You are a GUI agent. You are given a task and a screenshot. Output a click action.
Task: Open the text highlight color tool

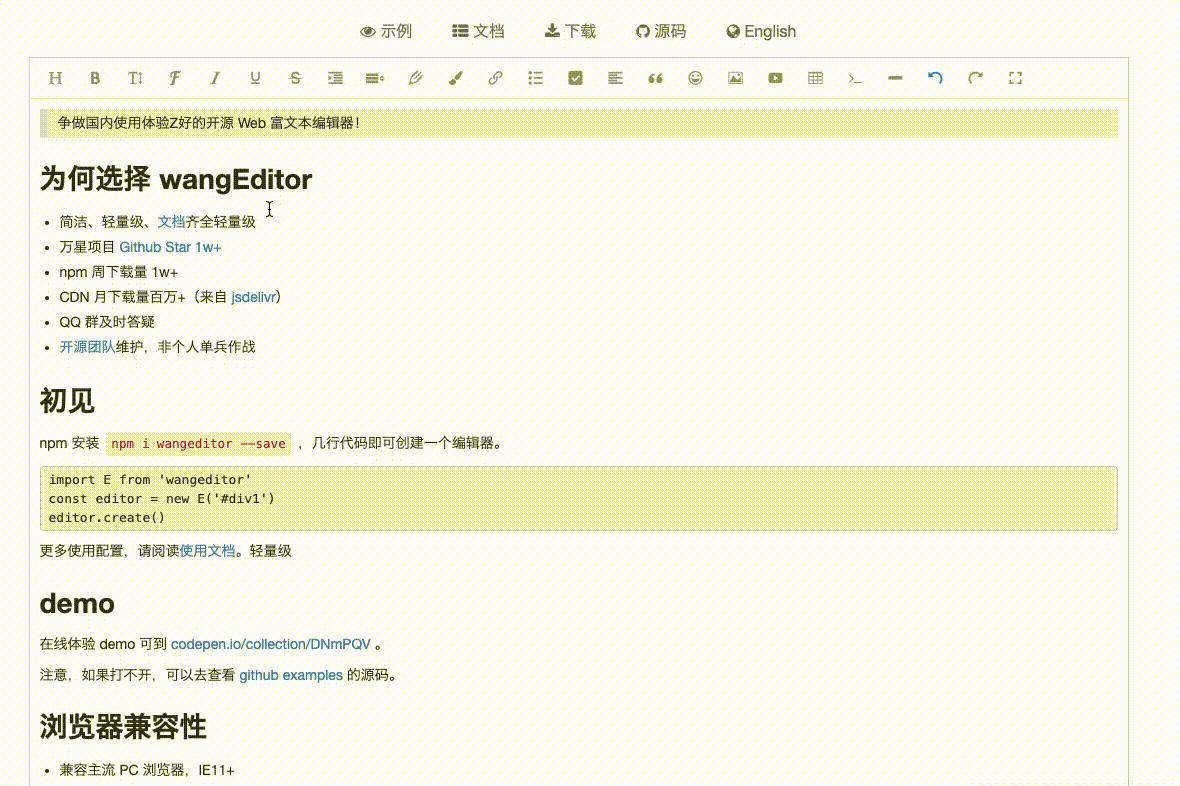click(x=455, y=77)
